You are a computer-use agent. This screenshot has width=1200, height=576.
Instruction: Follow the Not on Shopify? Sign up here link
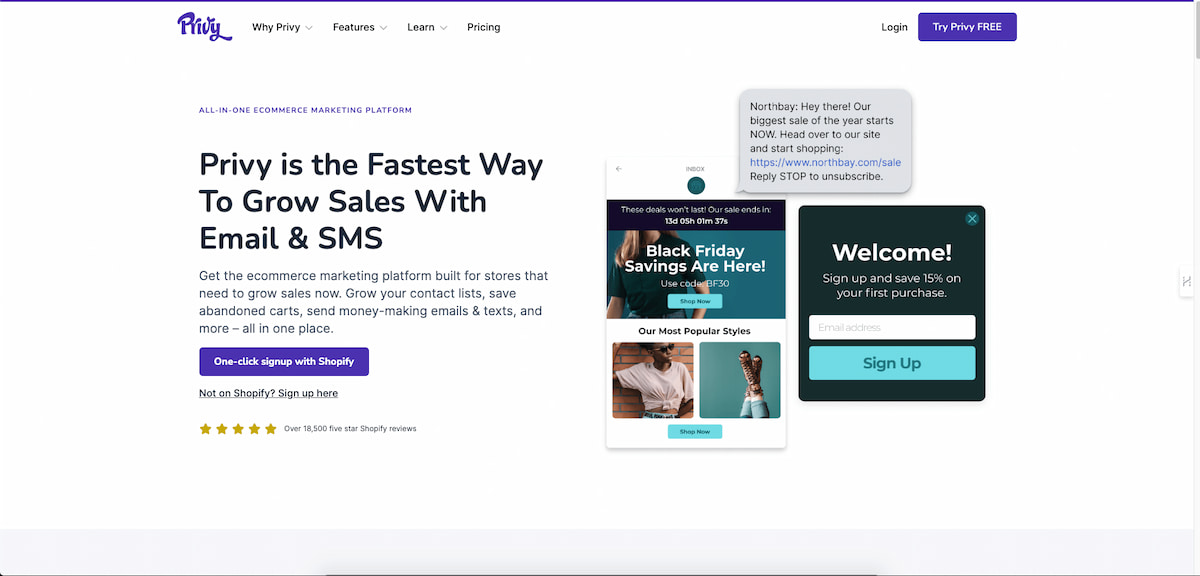point(268,394)
